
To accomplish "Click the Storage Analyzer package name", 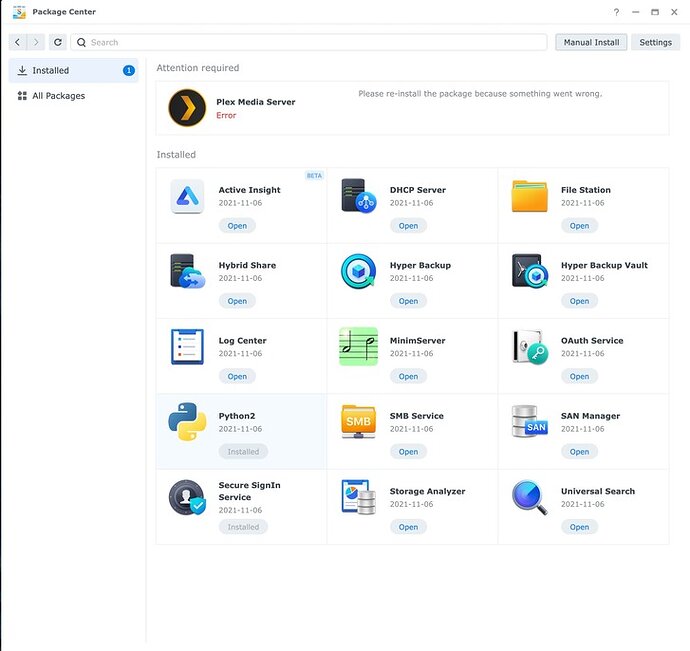I will (x=427, y=491).
